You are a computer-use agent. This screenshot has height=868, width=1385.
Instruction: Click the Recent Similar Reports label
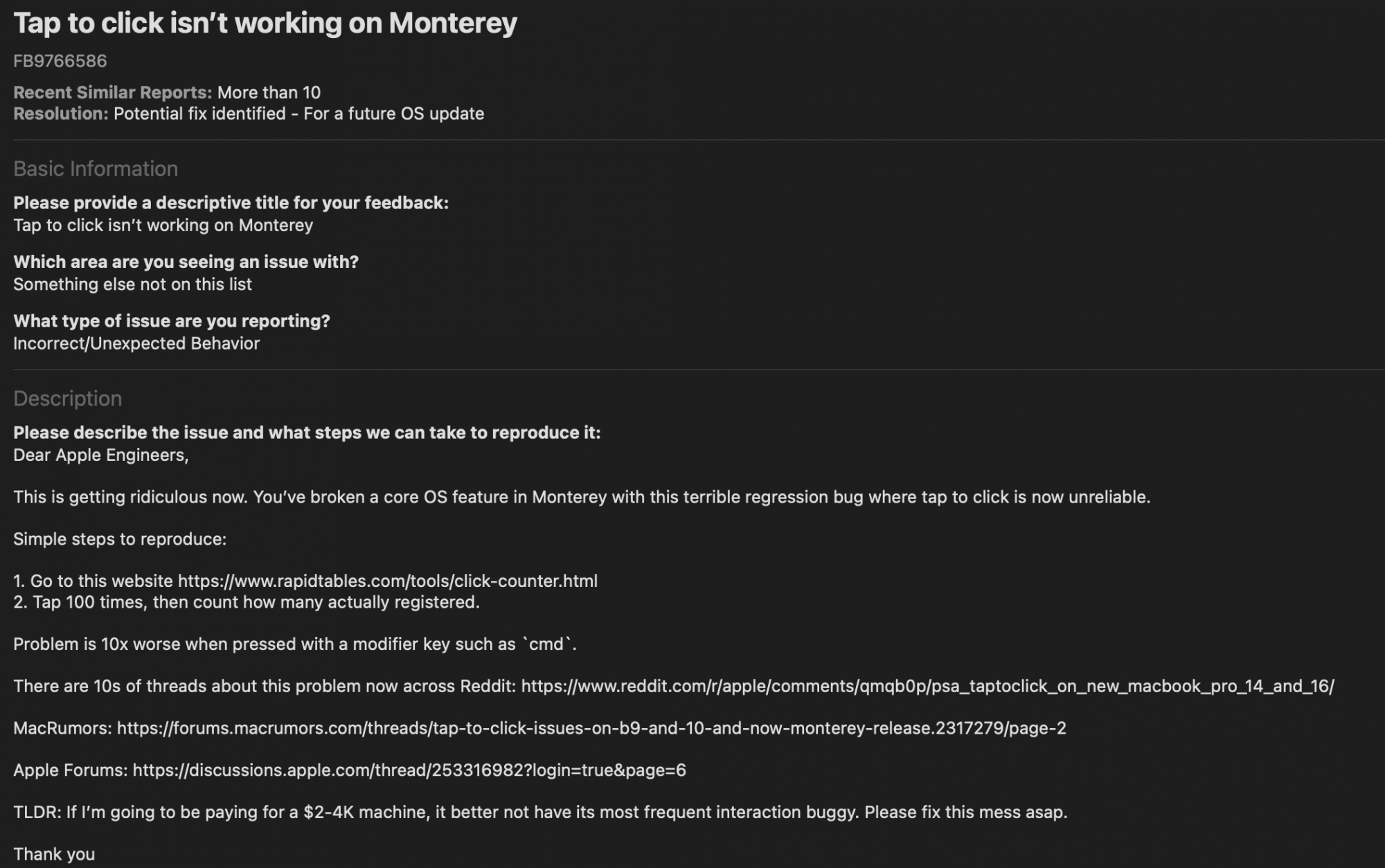tap(113, 93)
